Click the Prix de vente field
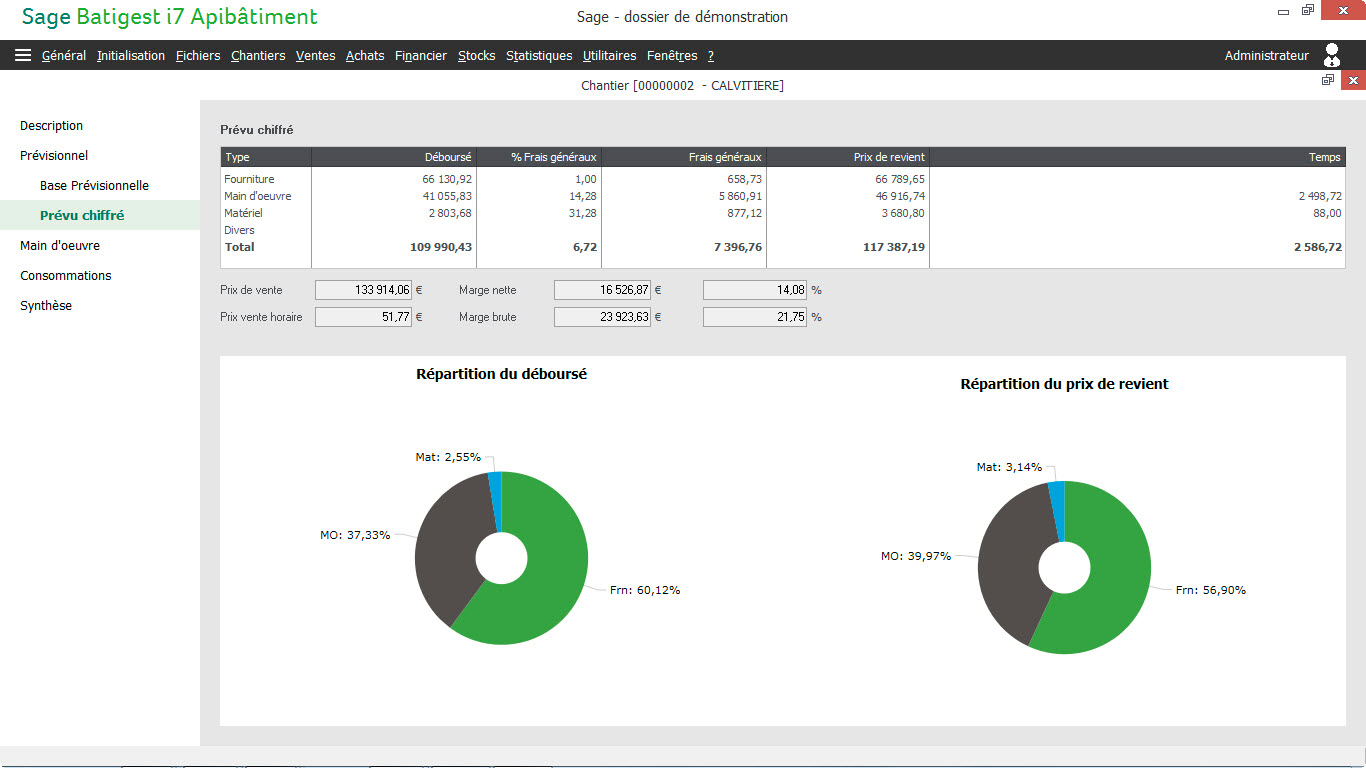 point(363,290)
